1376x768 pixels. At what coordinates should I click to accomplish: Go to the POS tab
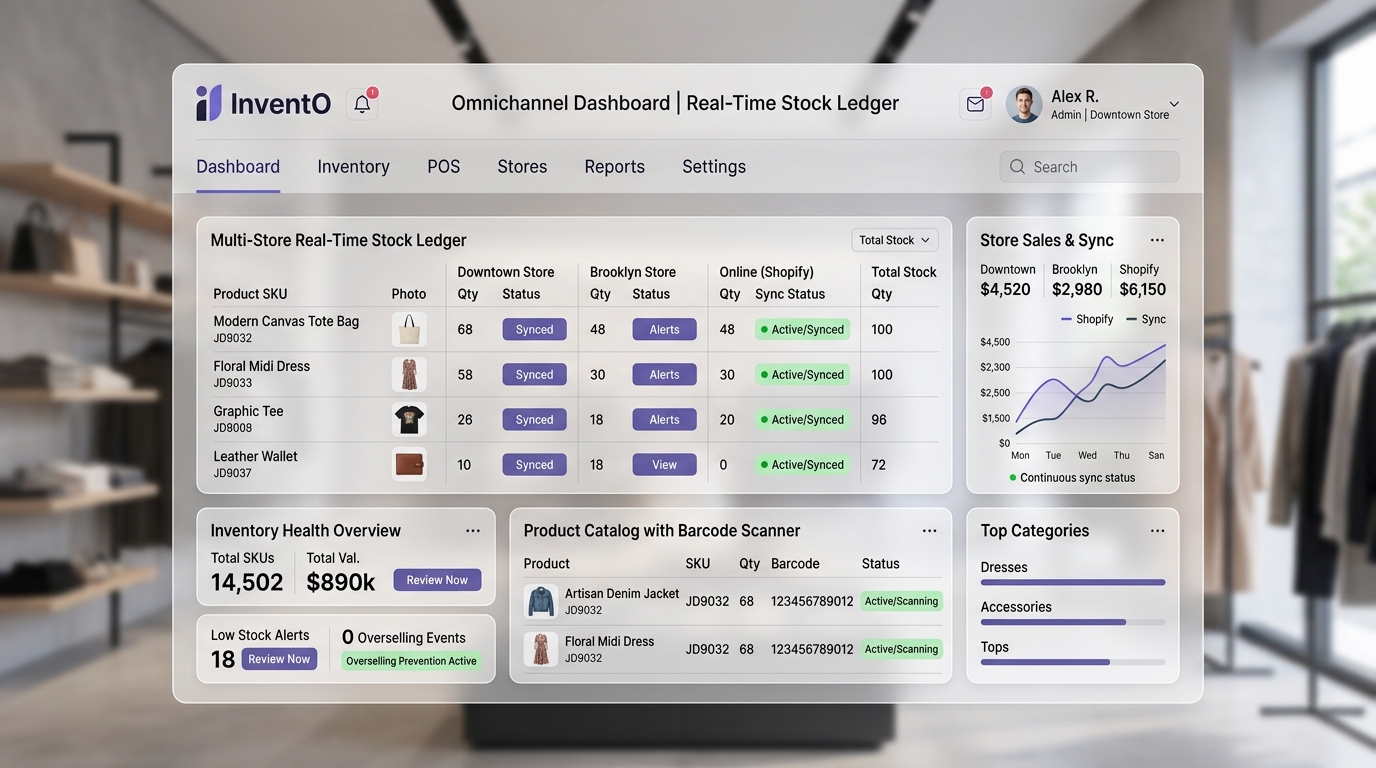pyautogui.click(x=444, y=167)
